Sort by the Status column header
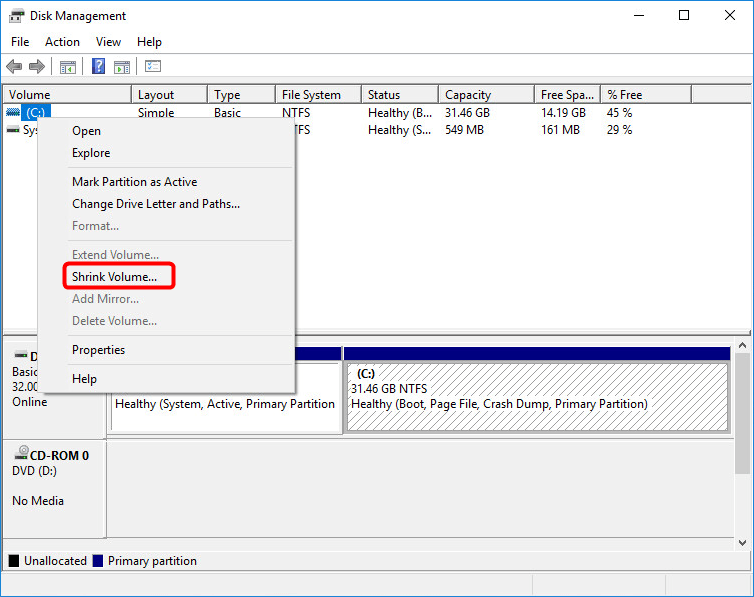 400,95
